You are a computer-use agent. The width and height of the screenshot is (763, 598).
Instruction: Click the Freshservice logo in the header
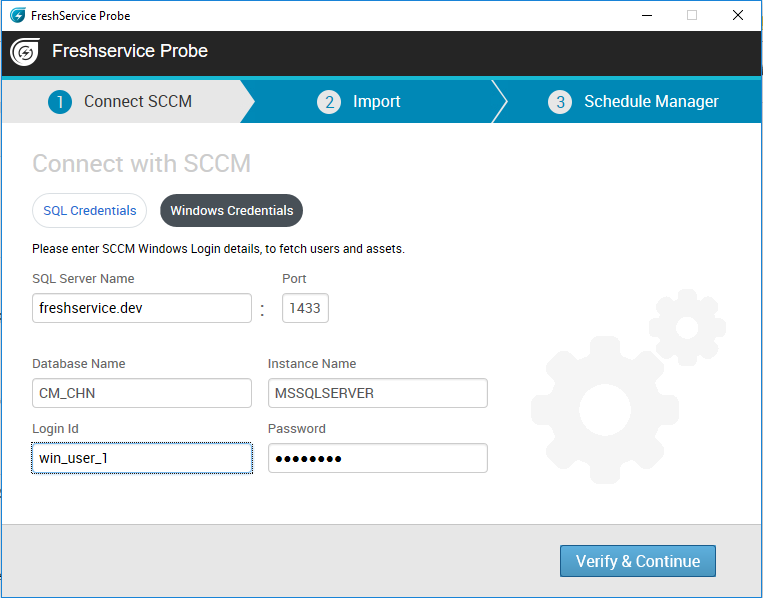tap(25, 52)
